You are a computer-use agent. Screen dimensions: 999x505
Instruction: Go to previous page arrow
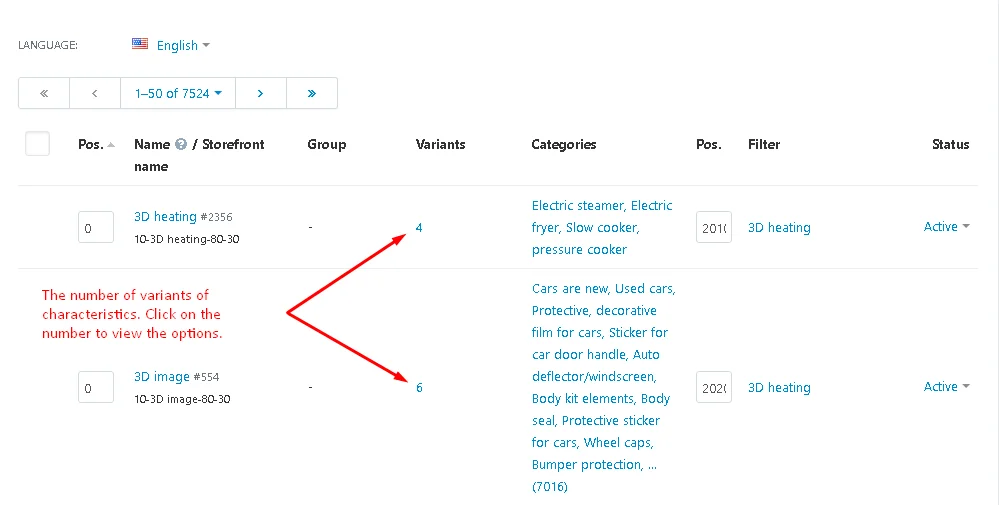click(x=95, y=93)
